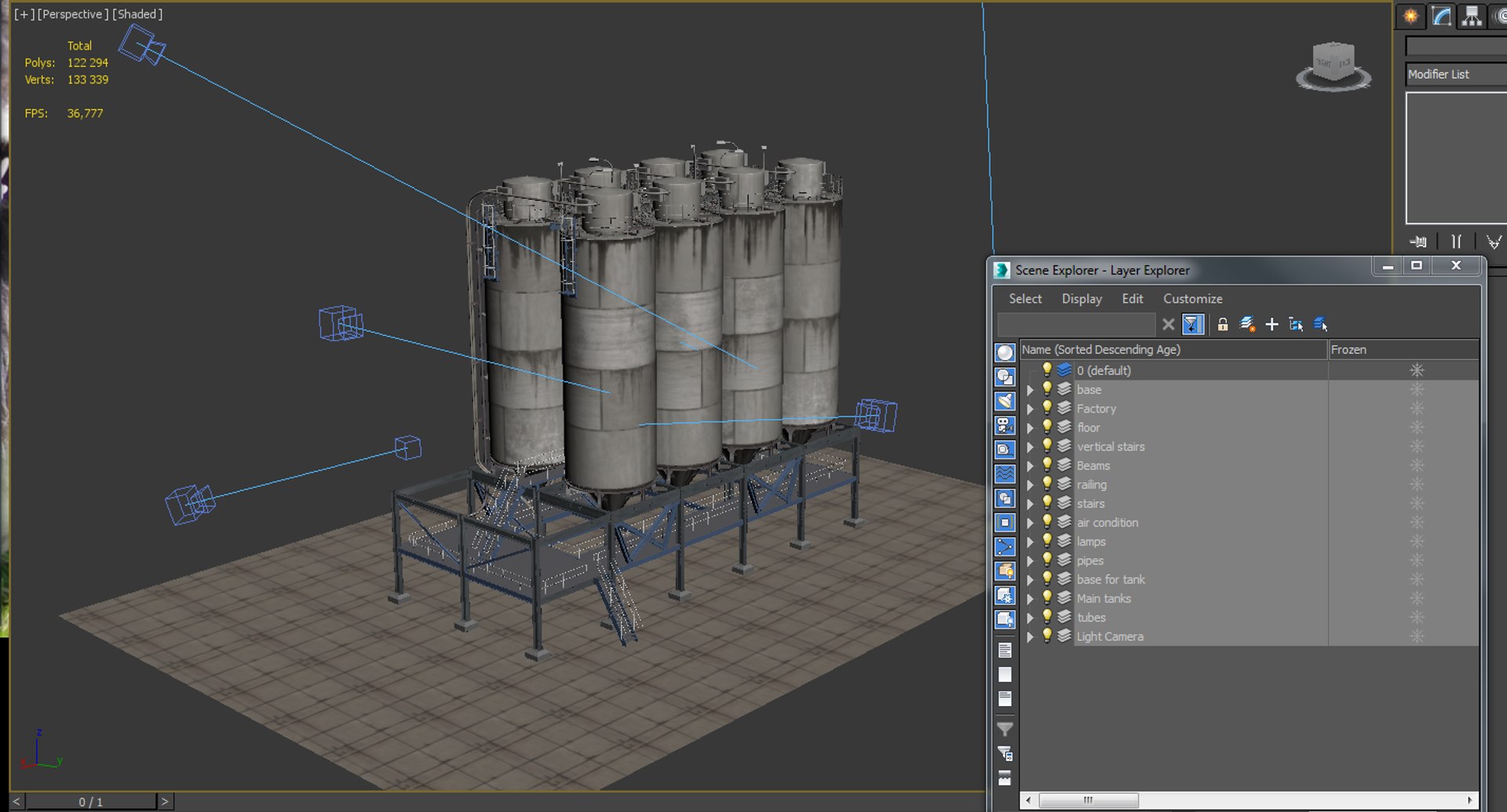
Task: Expand the base layer
Action: 1030,390
